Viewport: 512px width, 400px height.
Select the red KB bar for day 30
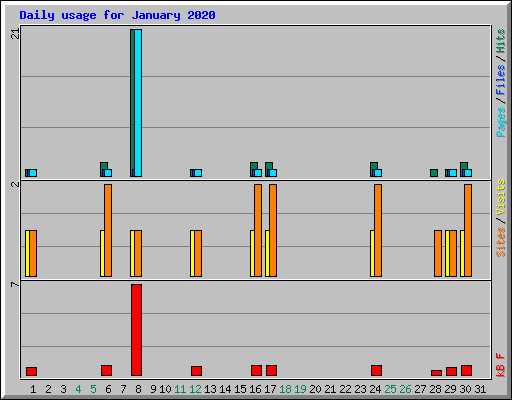click(x=466, y=370)
